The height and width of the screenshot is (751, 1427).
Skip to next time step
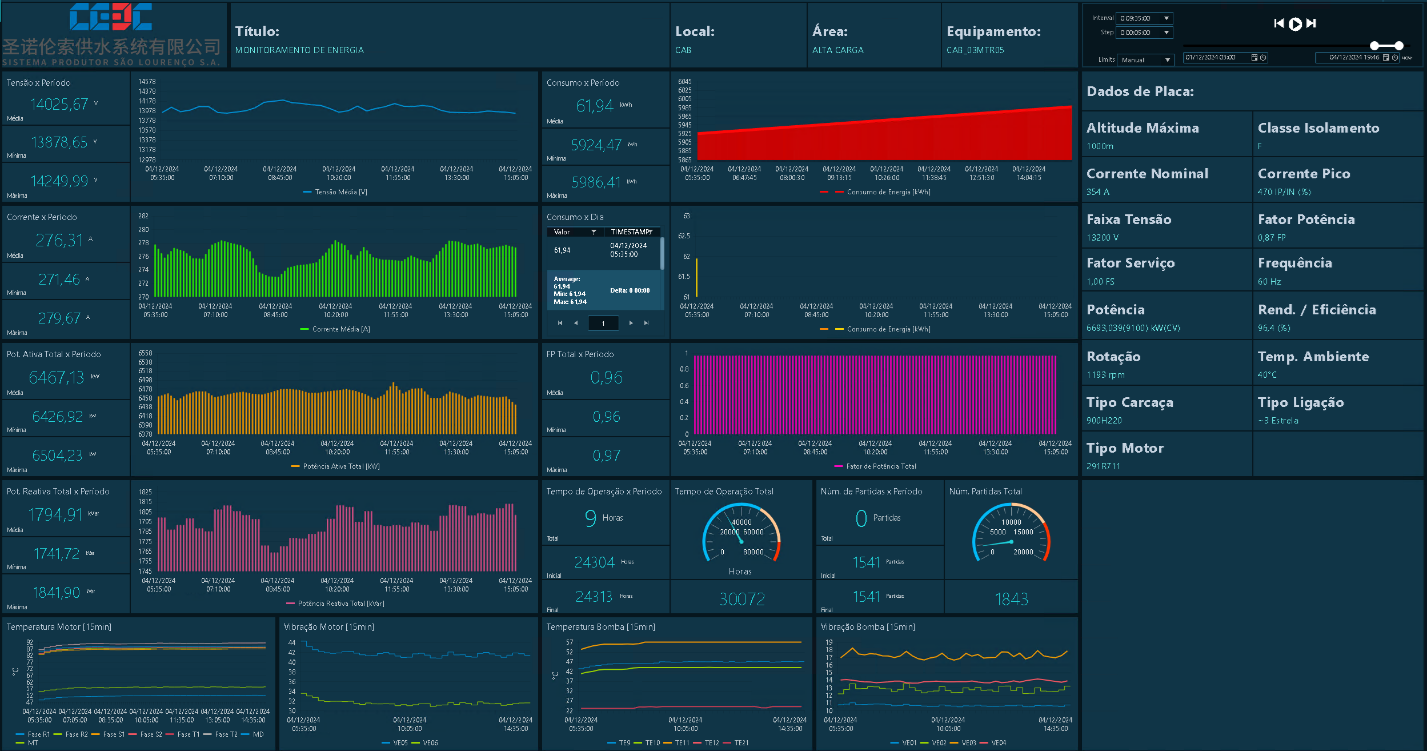(x=1311, y=24)
